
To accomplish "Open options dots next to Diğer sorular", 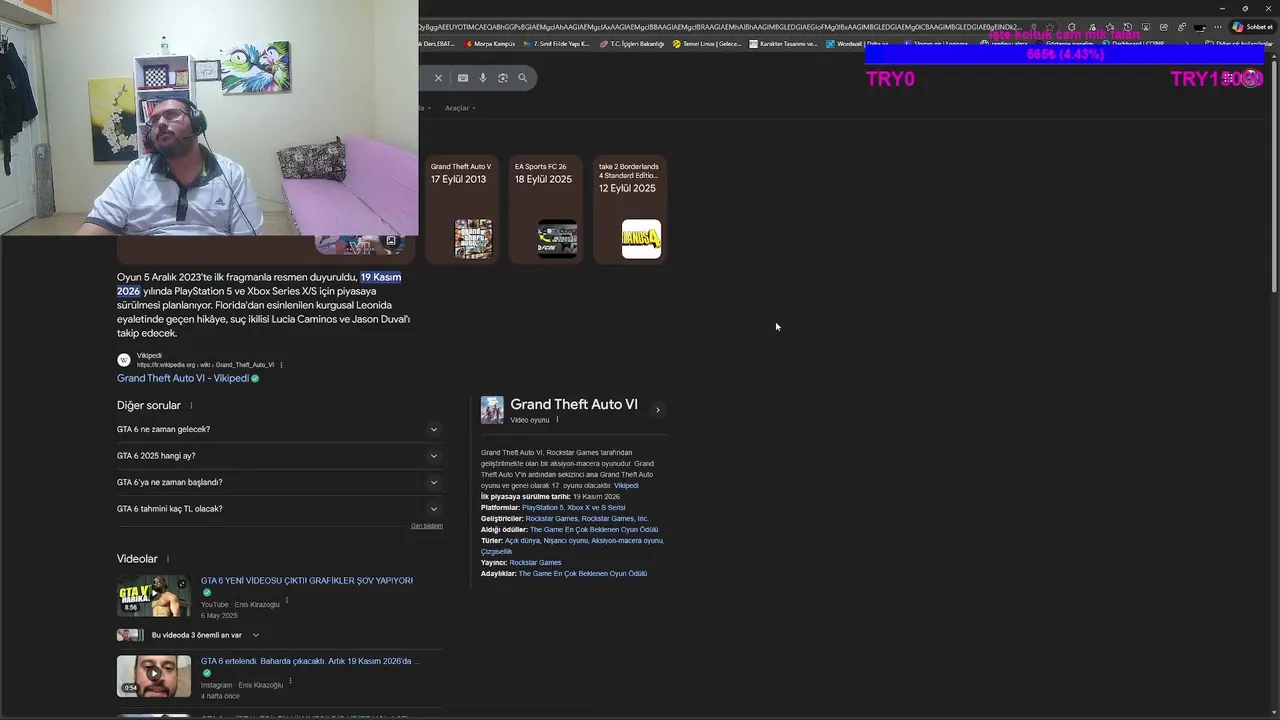I will (191, 406).
